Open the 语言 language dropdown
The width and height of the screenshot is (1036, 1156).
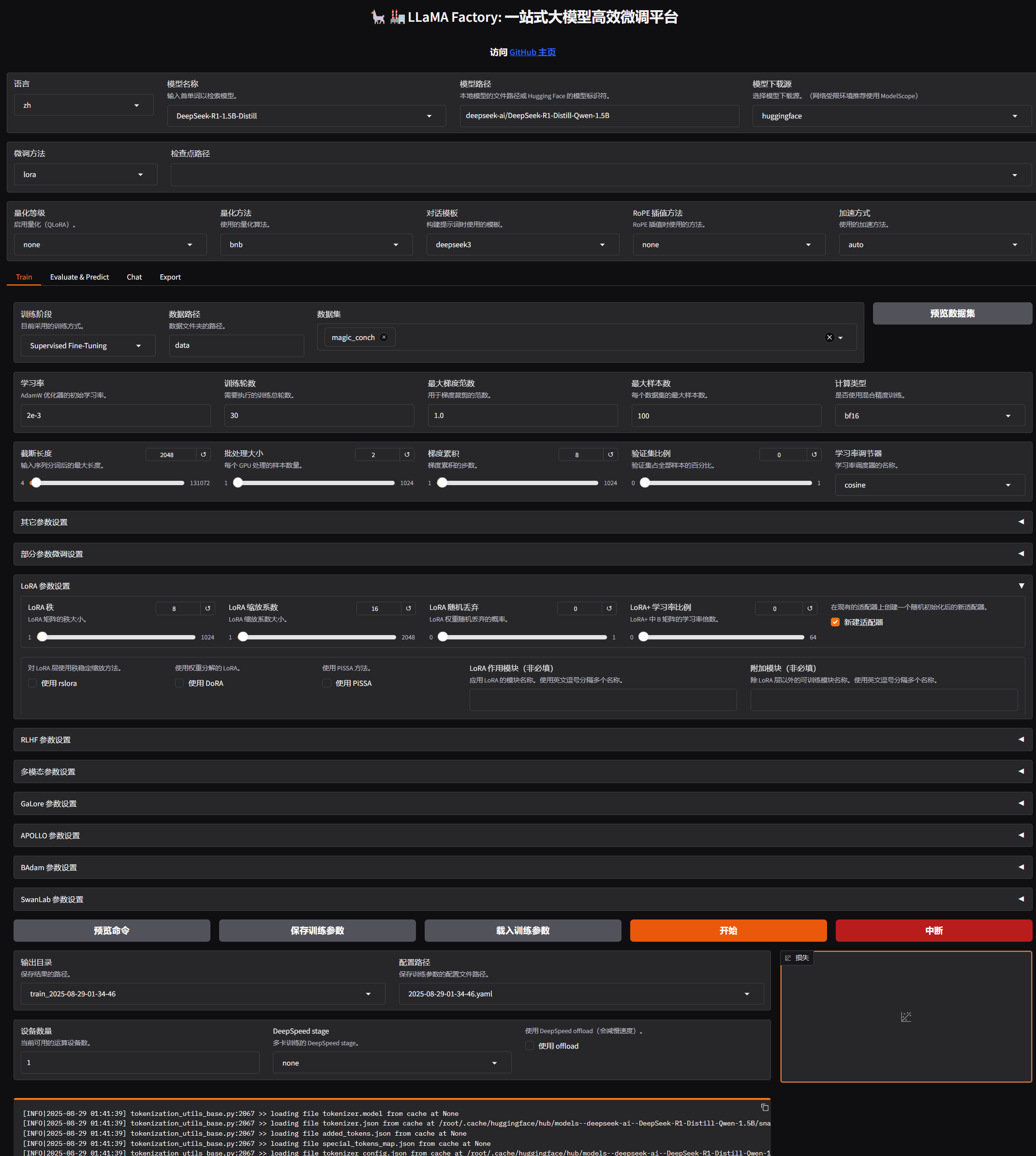click(x=84, y=105)
